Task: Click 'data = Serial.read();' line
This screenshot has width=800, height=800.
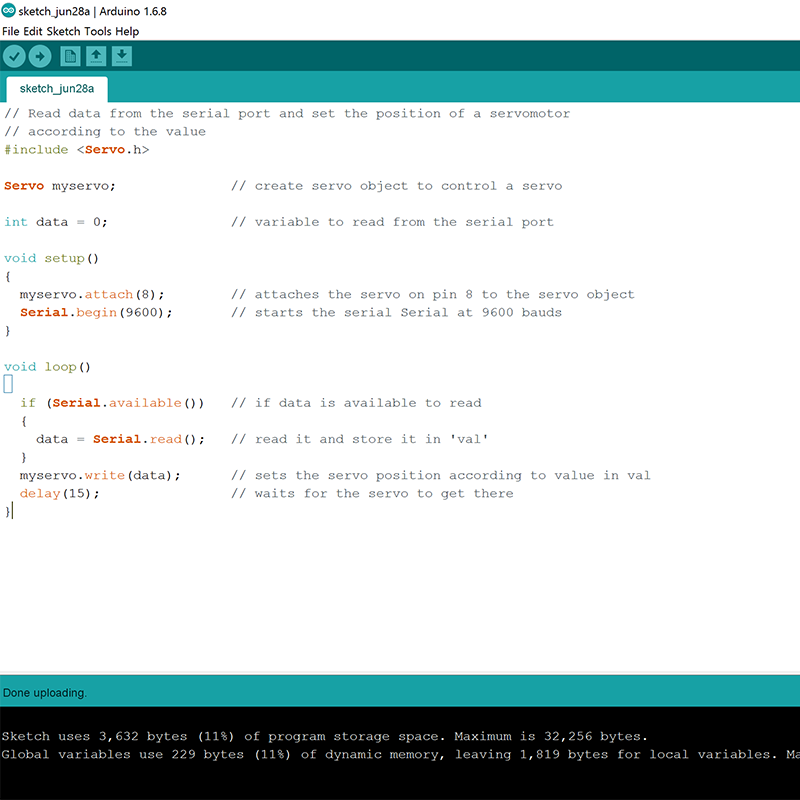Action: 120,439
